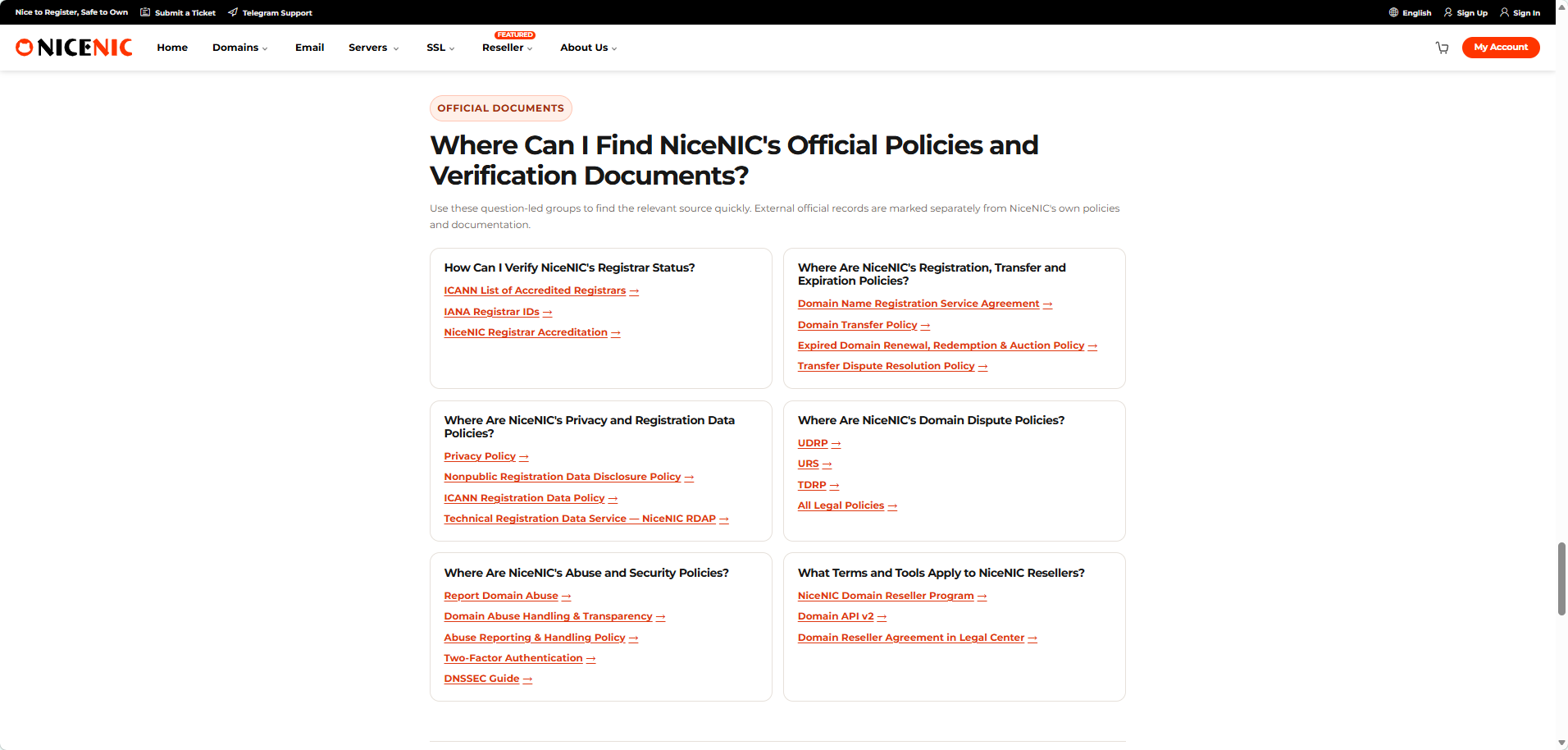
Task: Open NiceNIC Domain Reseller Program link
Action: click(892, 596)
